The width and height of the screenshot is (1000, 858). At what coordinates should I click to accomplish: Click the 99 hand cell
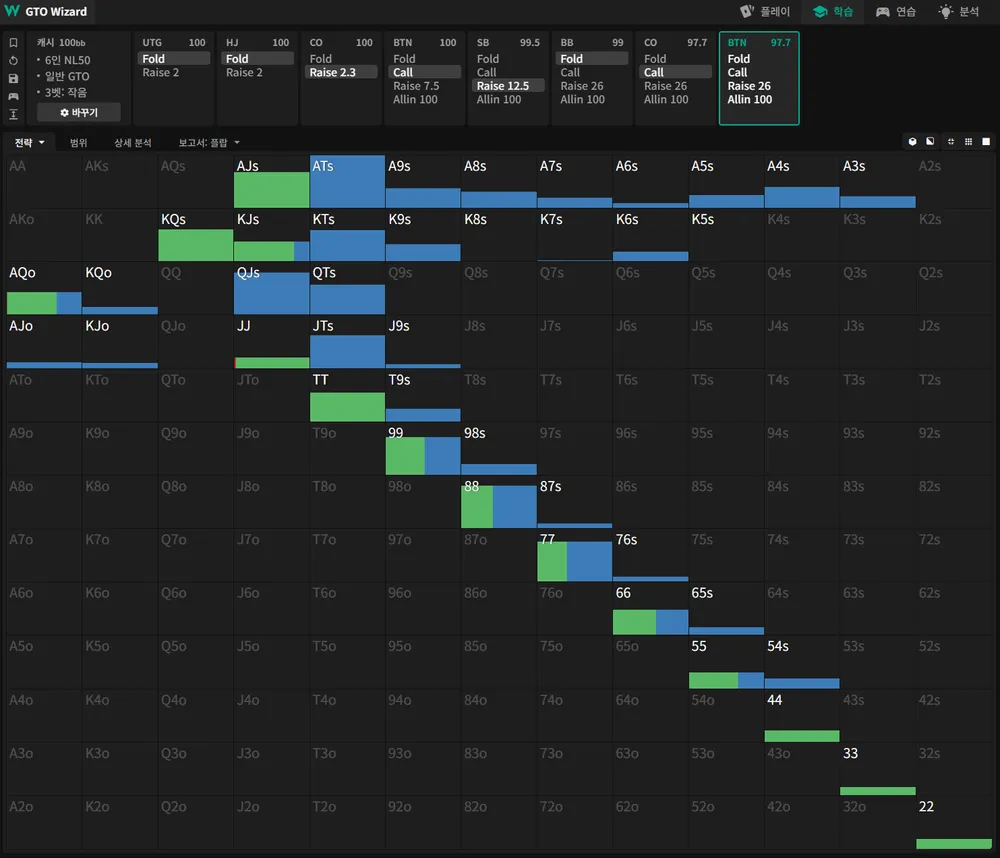[x=423, y=449]
